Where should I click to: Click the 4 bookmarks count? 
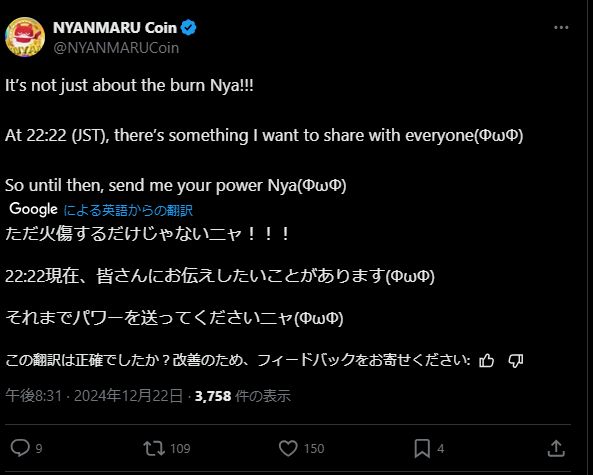441,449
